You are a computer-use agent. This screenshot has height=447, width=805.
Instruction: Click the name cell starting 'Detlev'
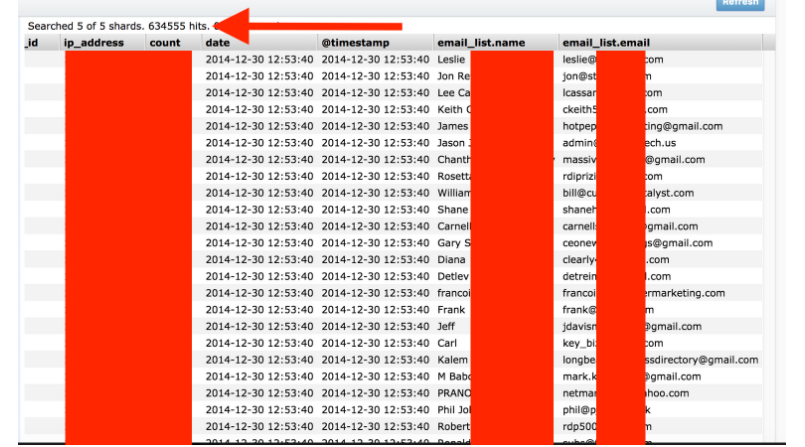click(x=453, y=276)
